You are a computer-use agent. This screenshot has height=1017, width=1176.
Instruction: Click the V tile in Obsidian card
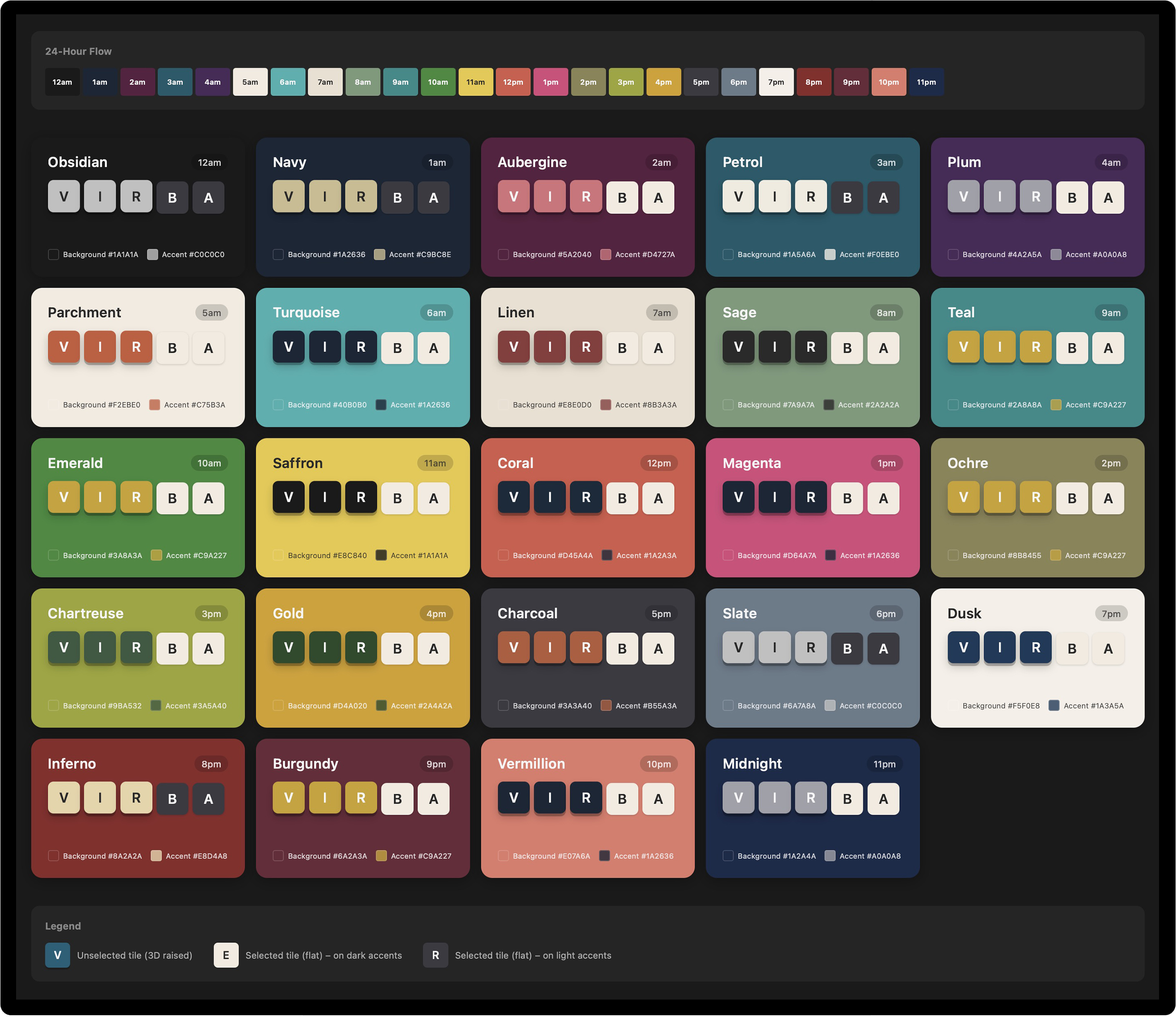(63, 197)
